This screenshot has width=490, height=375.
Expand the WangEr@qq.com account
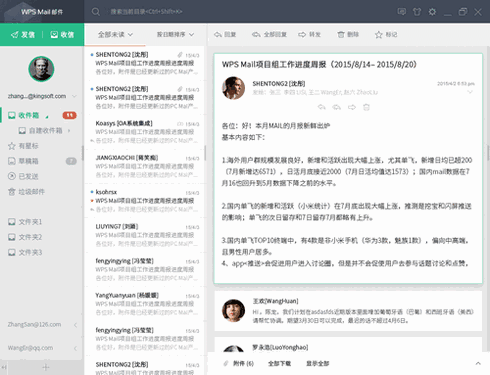click(75, 348)
